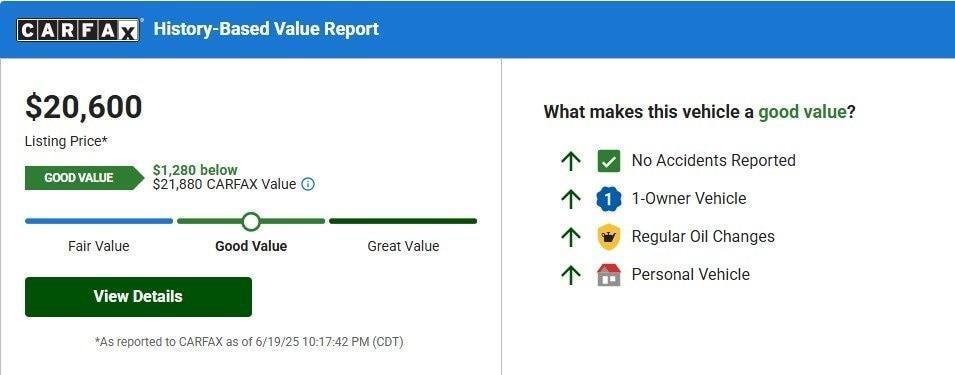Click History-Based Value Report title

point(266,29)
